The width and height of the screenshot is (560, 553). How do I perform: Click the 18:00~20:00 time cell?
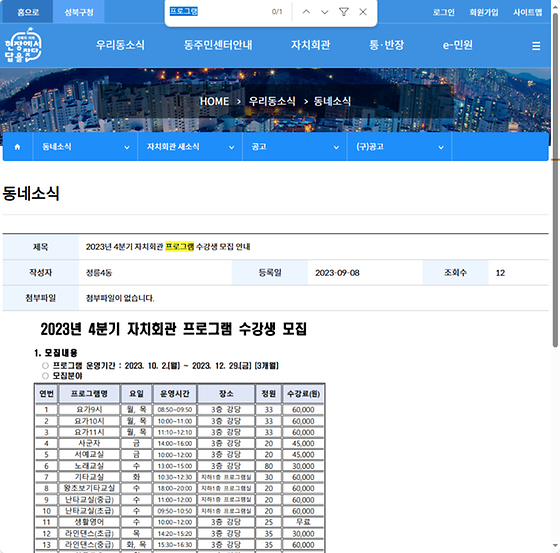175,488
